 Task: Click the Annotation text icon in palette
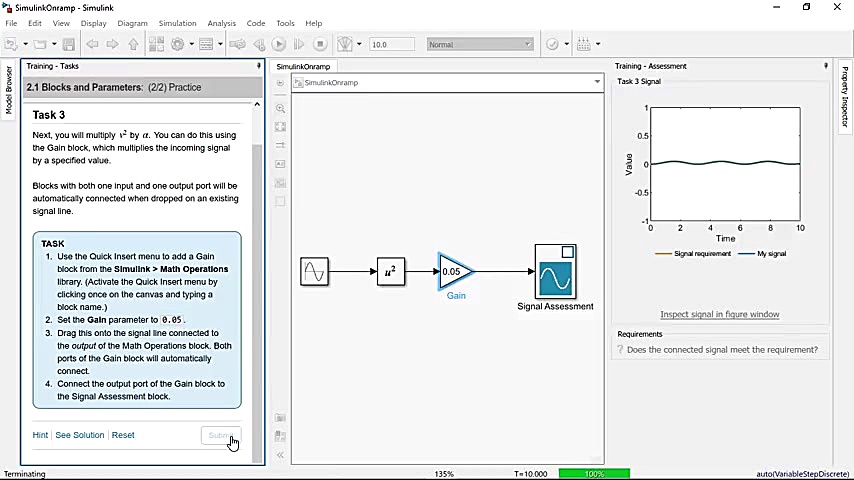coord(280,164)
